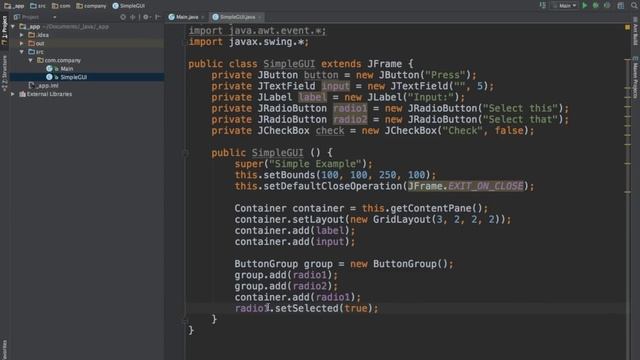Image resolution: width=640 pixels, height=360 pixels.
Task: Click "Select this" string literal
Action: 520,109
